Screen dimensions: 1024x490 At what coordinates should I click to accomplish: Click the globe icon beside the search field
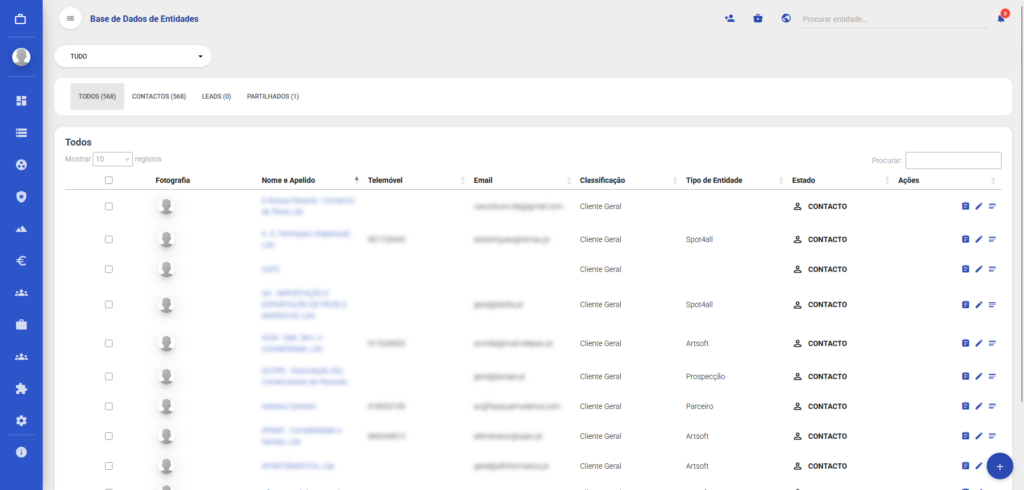click(x=786, y=18)
